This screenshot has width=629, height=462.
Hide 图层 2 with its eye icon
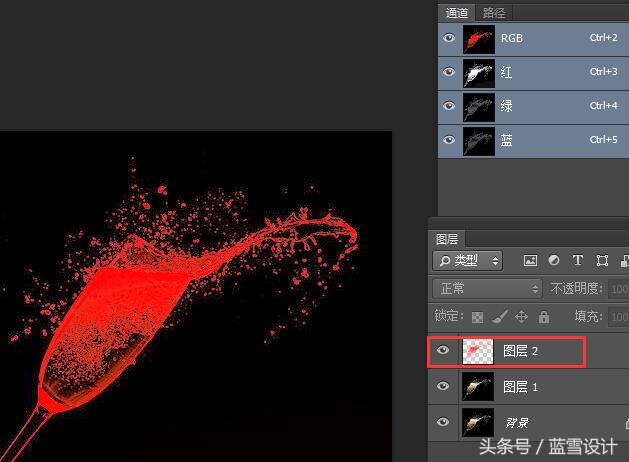tap(443, 351)
